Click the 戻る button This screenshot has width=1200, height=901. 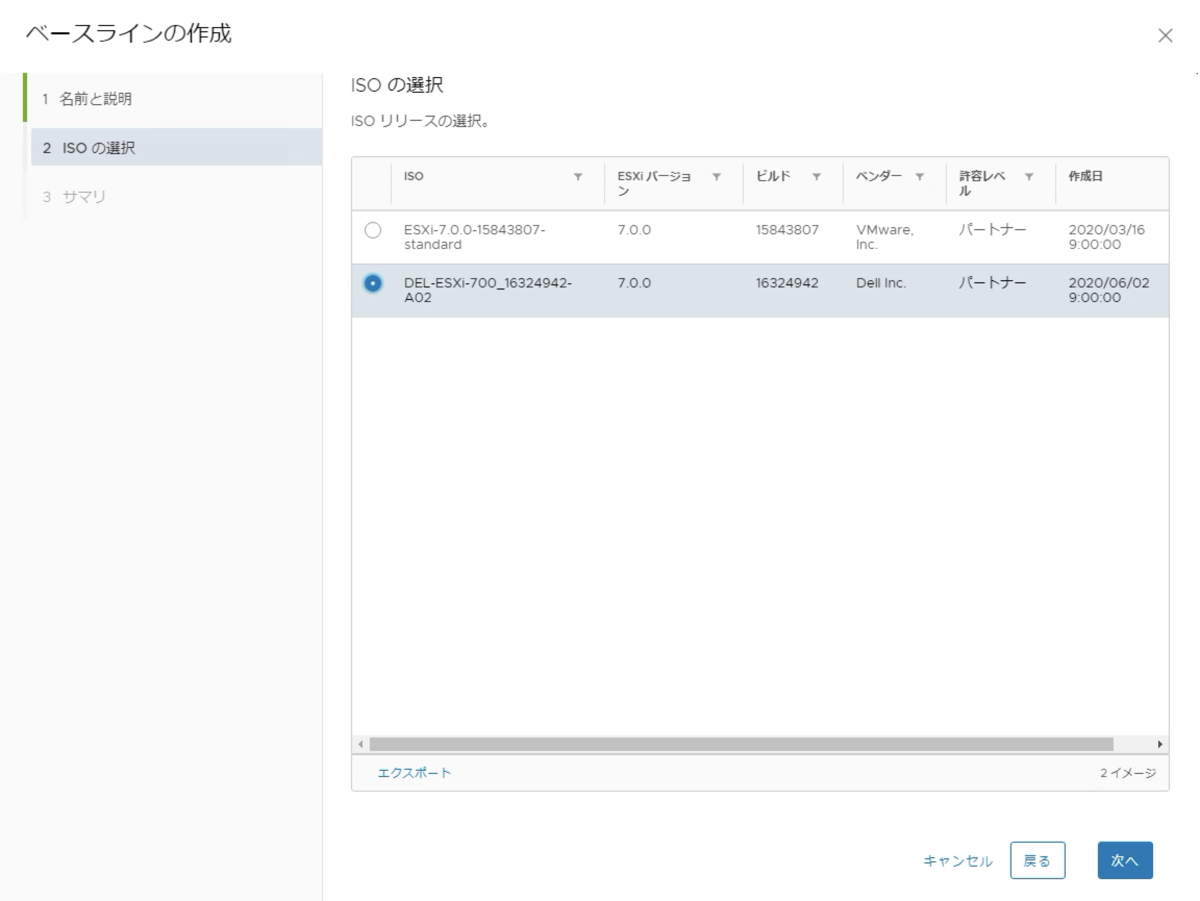click(x=1037, y=861)
